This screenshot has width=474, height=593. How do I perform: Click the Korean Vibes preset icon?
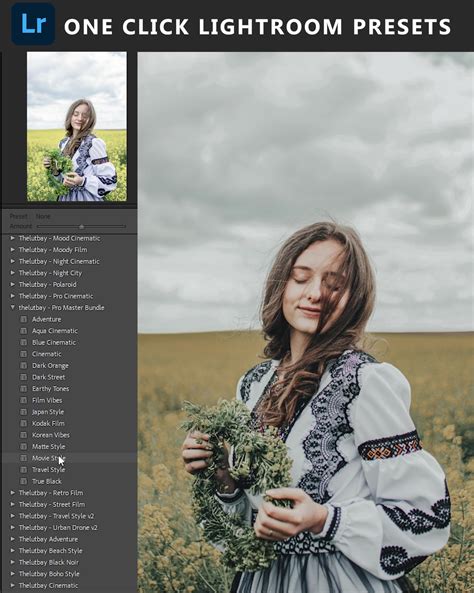pyautogui.click(x=23, y=435)
